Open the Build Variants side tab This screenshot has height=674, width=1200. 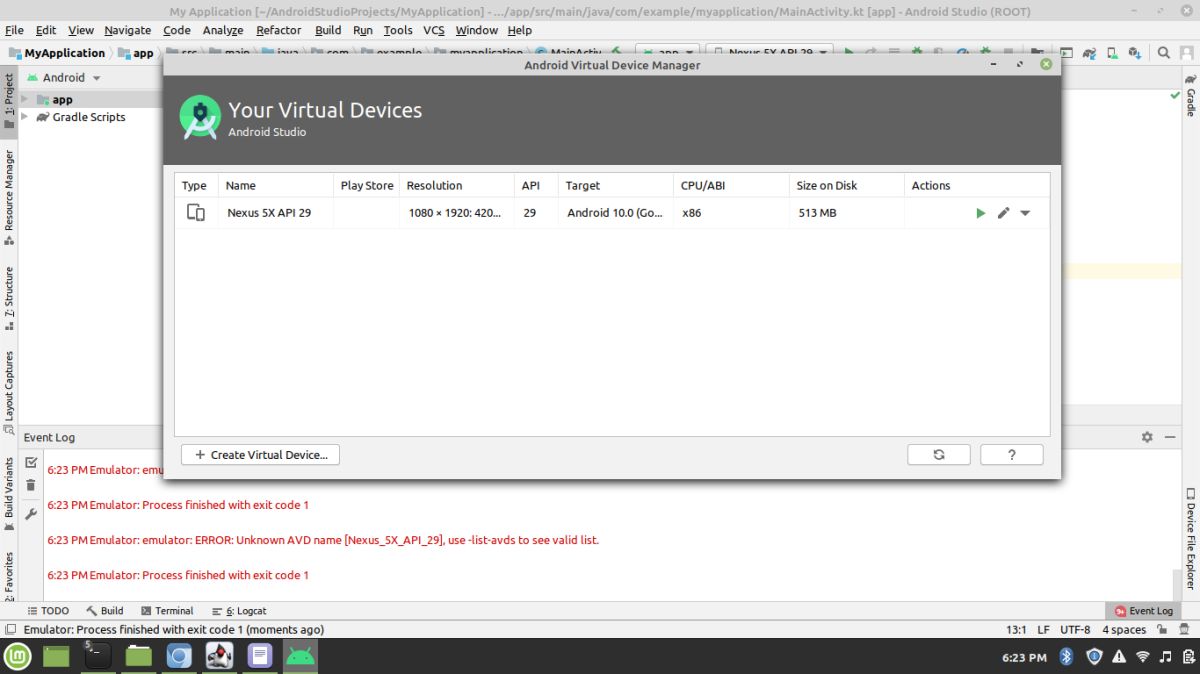tap(9, 494)
